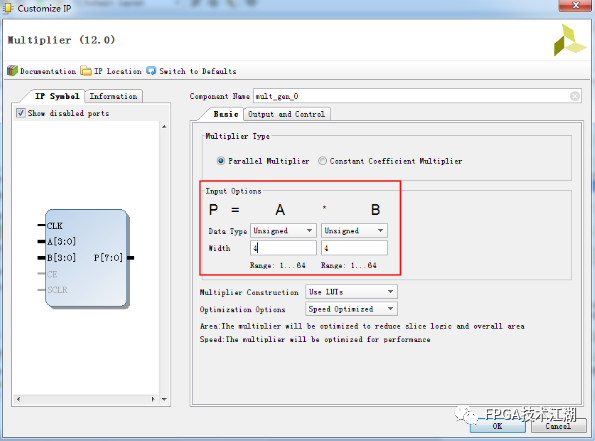The height and width of the screenshot is (441, 595).
Task: Click the CLK port on the IP symbol
Action: pyautogui.click(x=55, y=226)
